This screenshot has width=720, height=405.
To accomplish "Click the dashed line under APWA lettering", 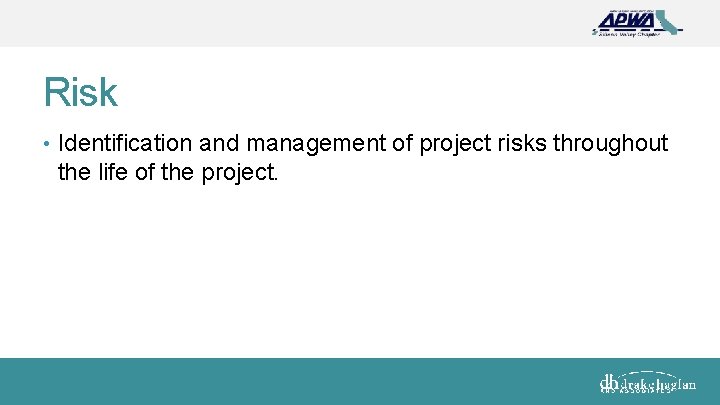I will (637, 30).
